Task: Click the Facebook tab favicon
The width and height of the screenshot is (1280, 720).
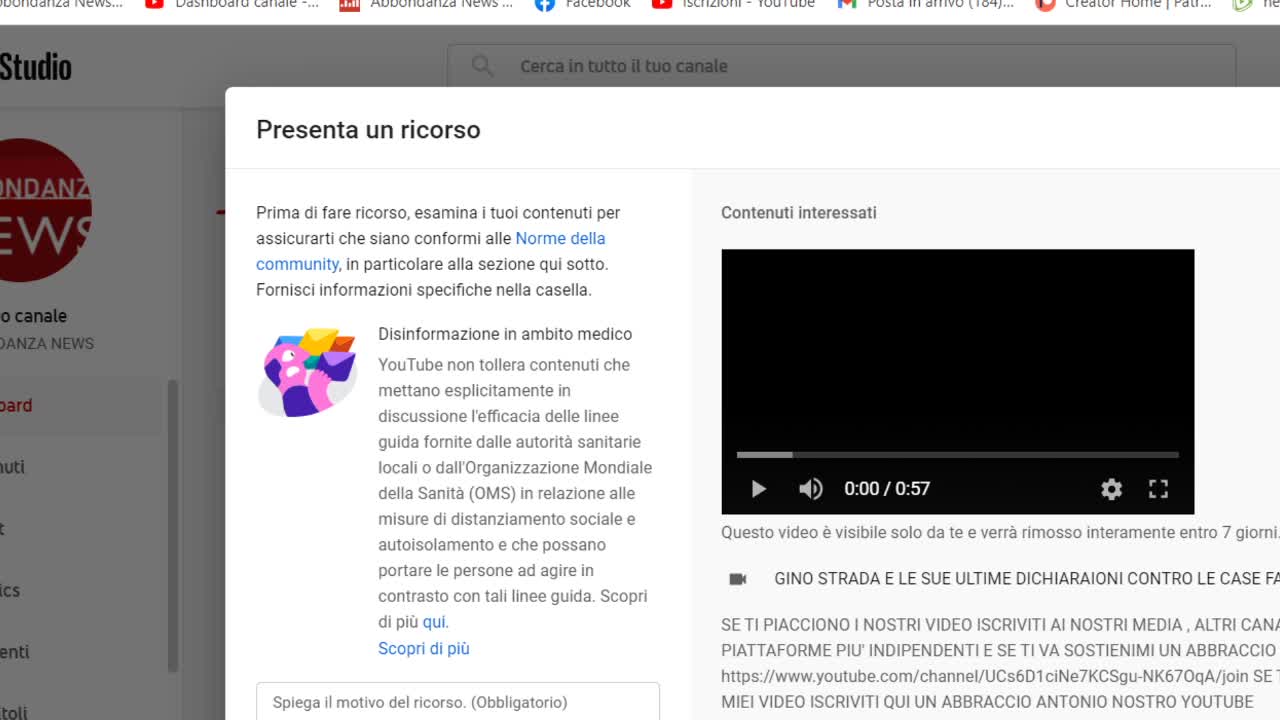Action: coord(545,4)
